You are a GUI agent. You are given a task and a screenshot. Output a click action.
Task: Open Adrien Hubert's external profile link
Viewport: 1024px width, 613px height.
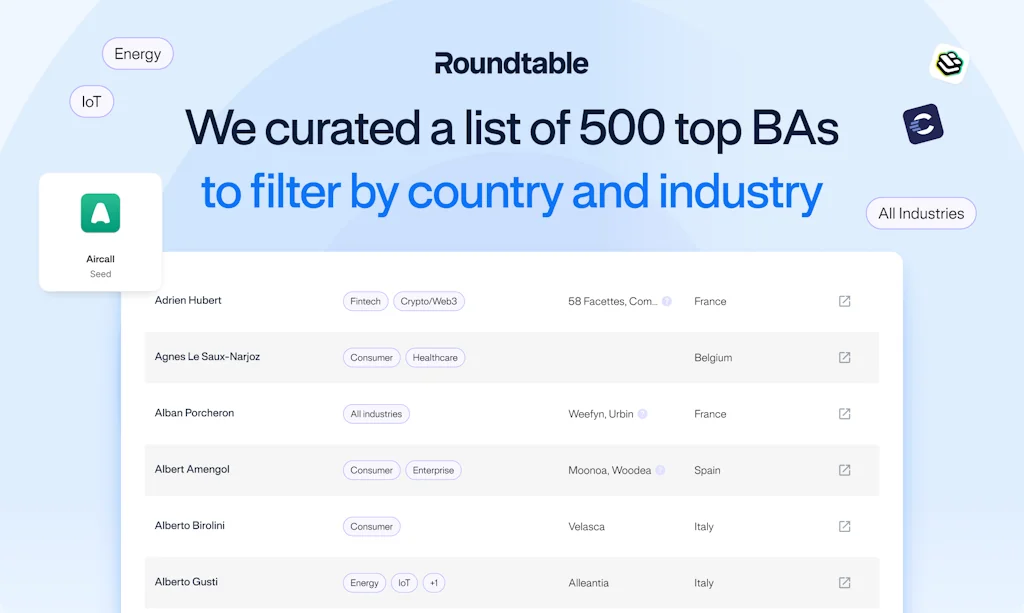coord(844,301)
